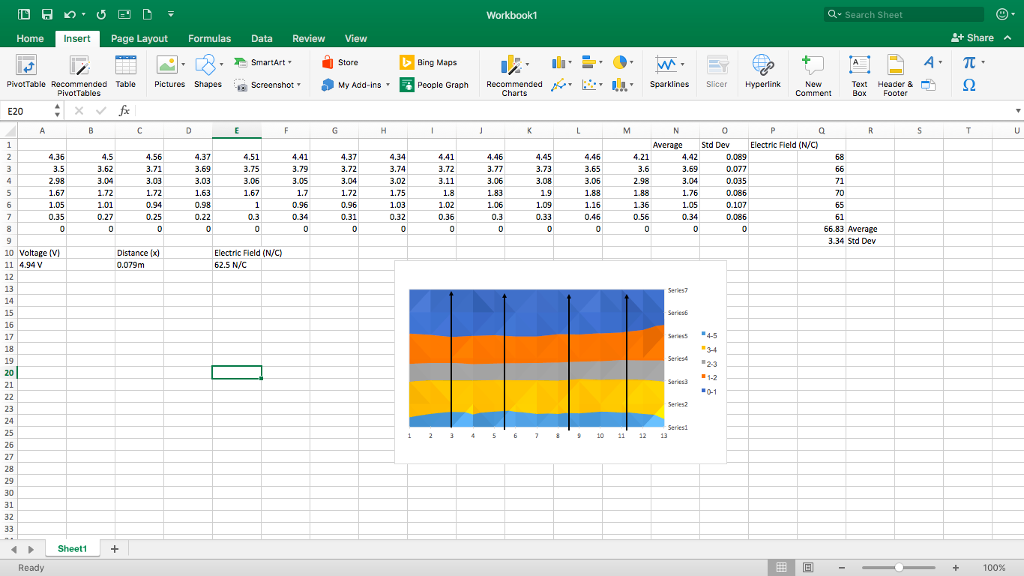
Task: Open the Formulas tab
Action: [209, 38]
